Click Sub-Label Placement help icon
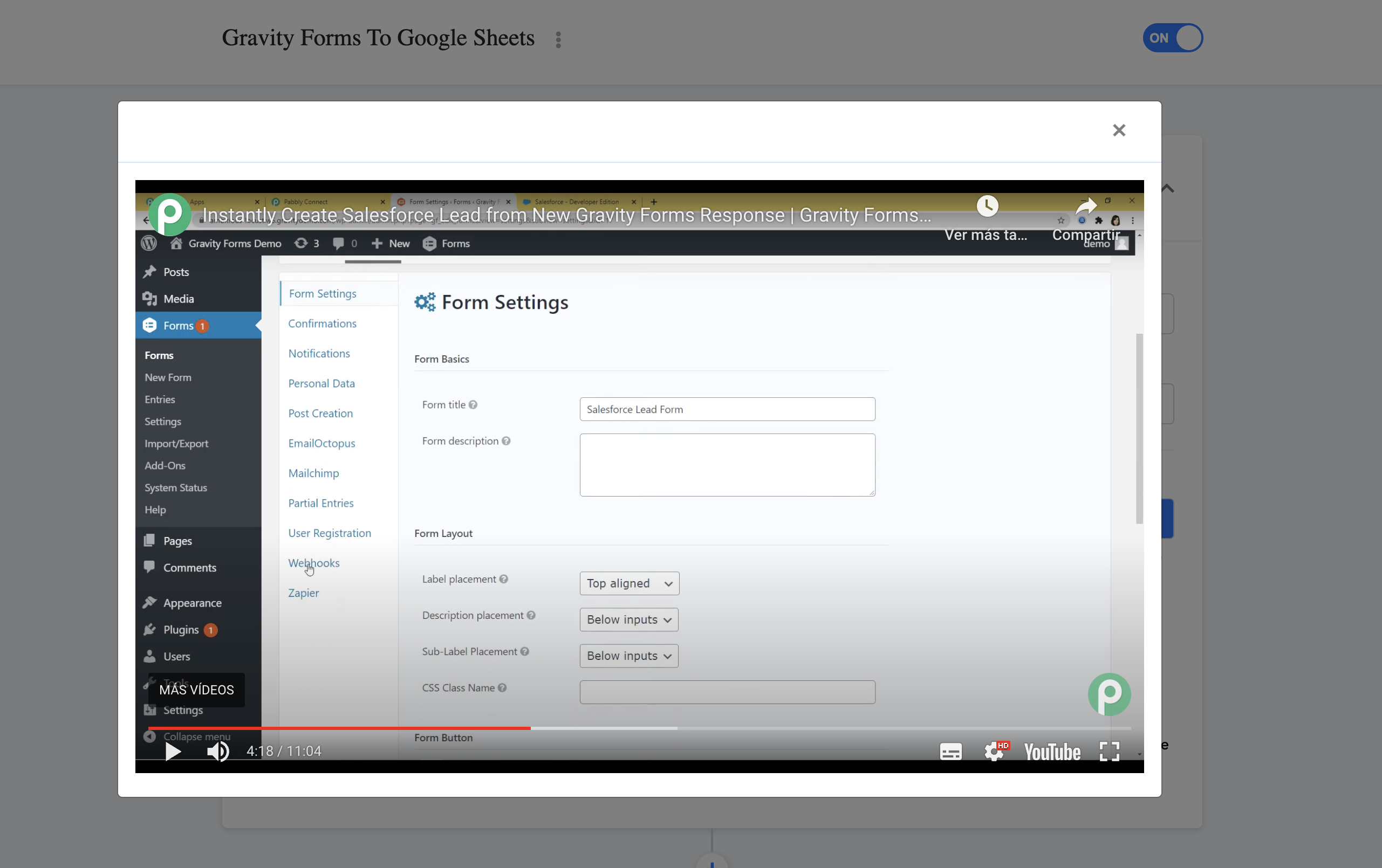The image size is (1382, 868). point(524,651)
